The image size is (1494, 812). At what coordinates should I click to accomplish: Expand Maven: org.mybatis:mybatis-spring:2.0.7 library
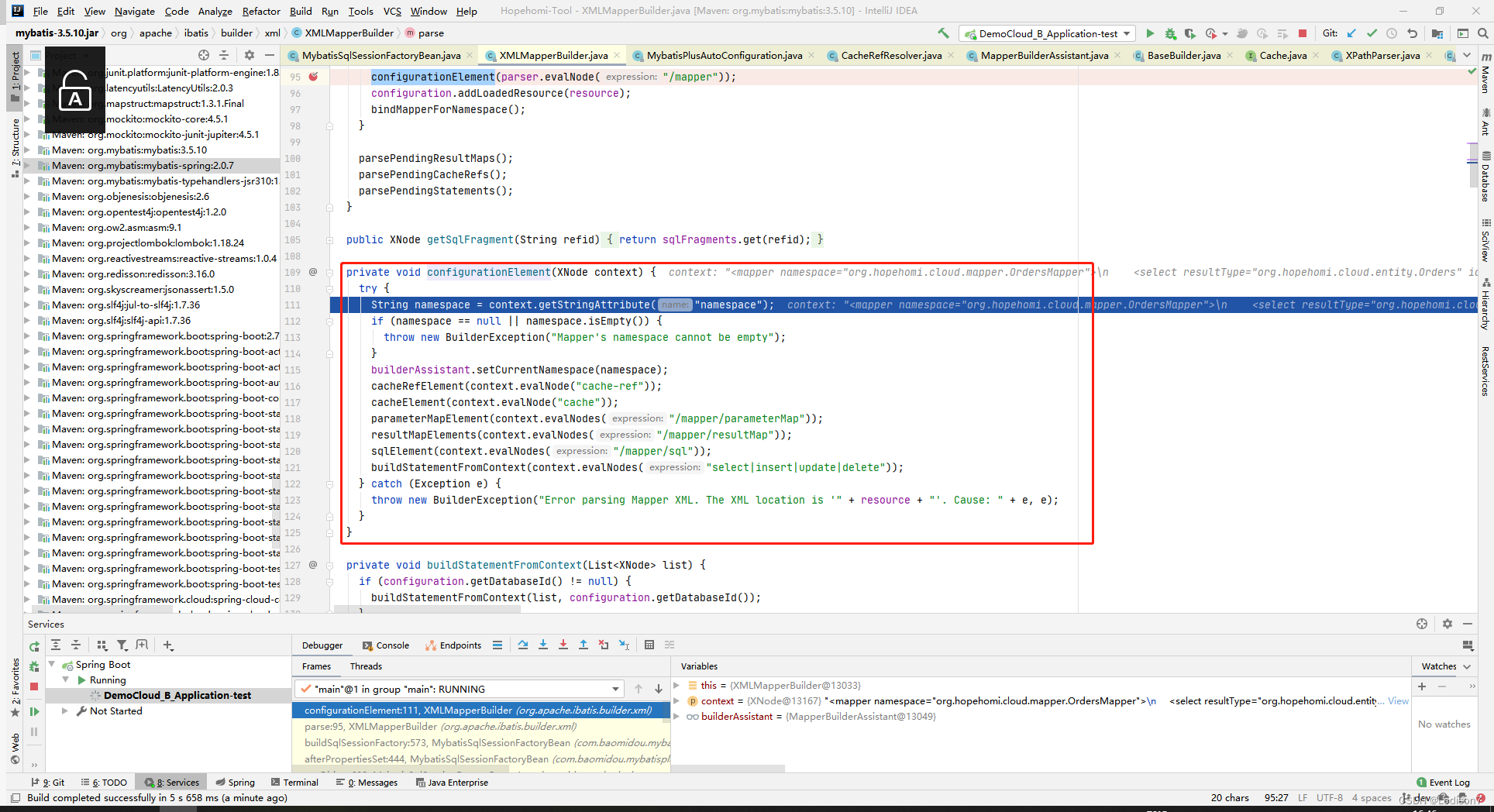[28, 165]
